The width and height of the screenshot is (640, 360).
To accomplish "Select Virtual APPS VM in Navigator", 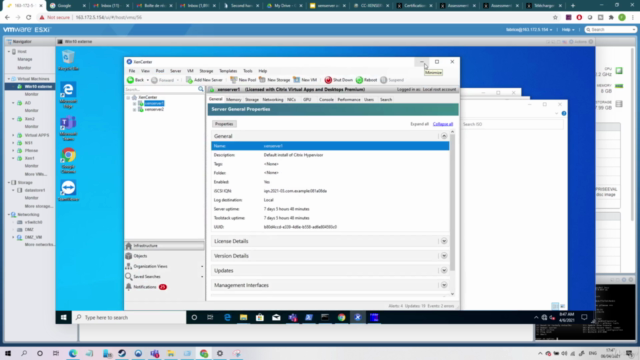I will 37,135.
